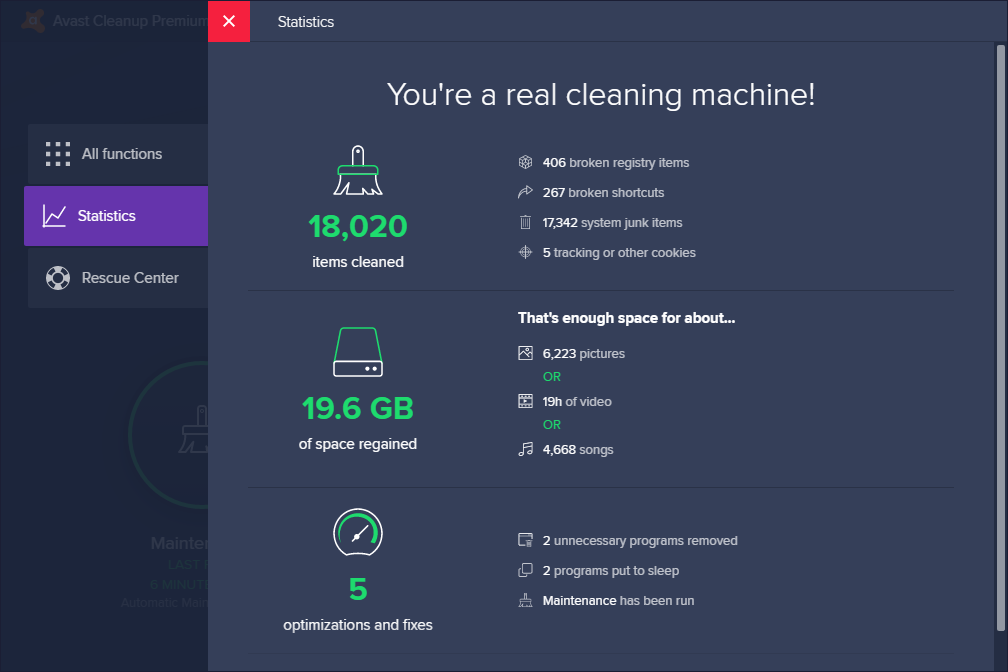The height and width of the screenshot is (672, 1008).
Task: Click the hard drive icon above 19.6 GB
Action: pyautogui.click(x=357, y=352)
